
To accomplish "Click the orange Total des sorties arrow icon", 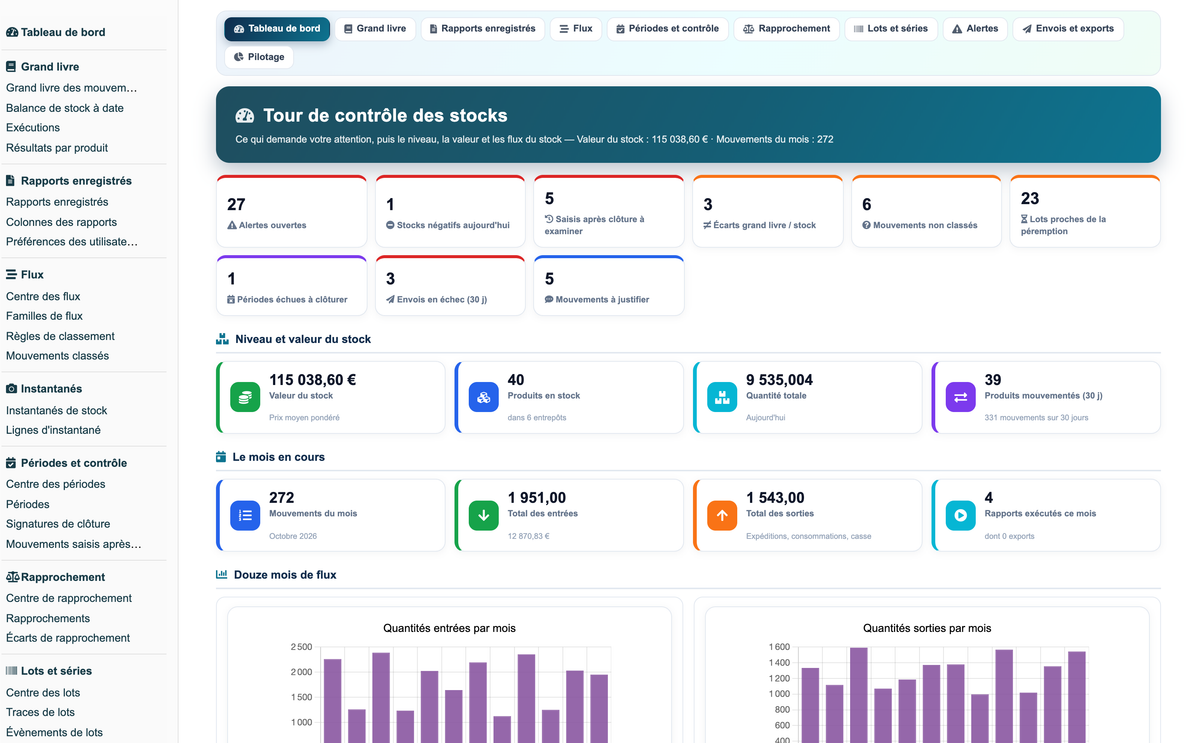I will [x=722, y=515].
